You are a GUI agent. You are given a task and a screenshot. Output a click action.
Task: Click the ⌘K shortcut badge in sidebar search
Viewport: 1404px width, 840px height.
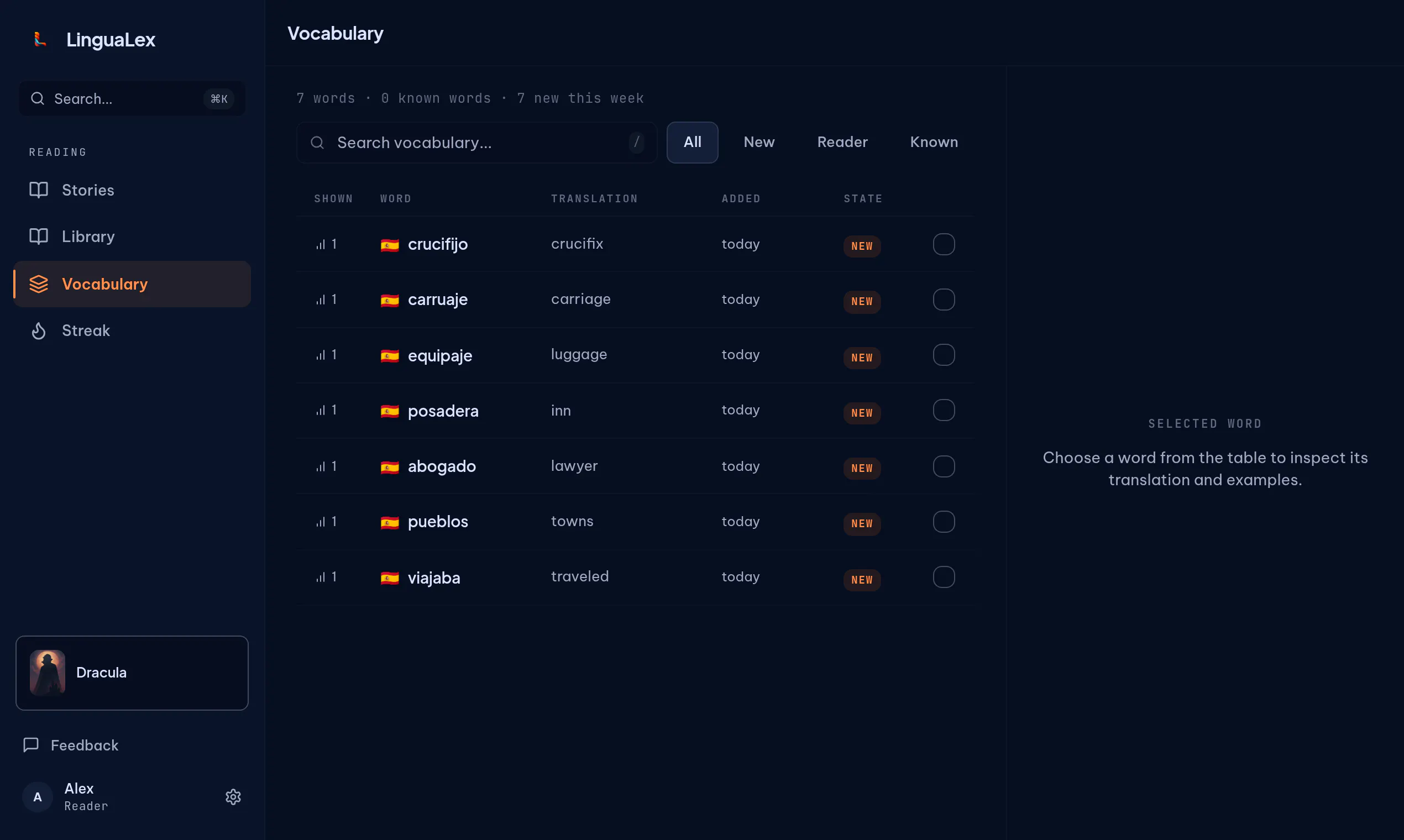click(x=219, y=98)
